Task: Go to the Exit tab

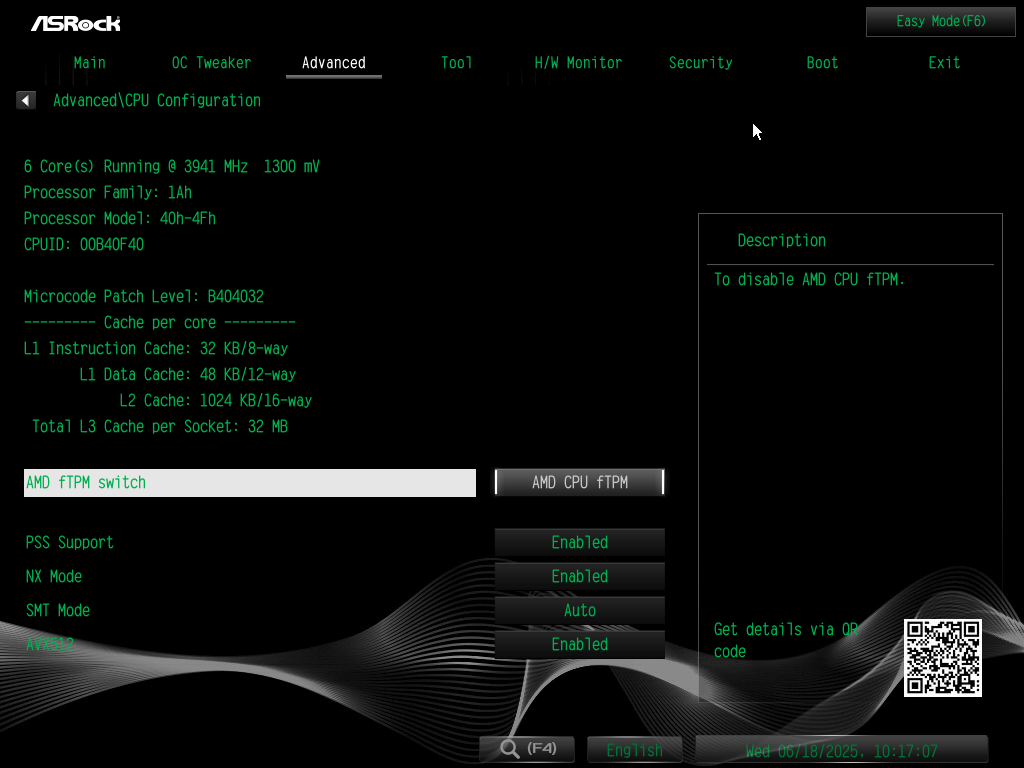Action: click(944, 63)
